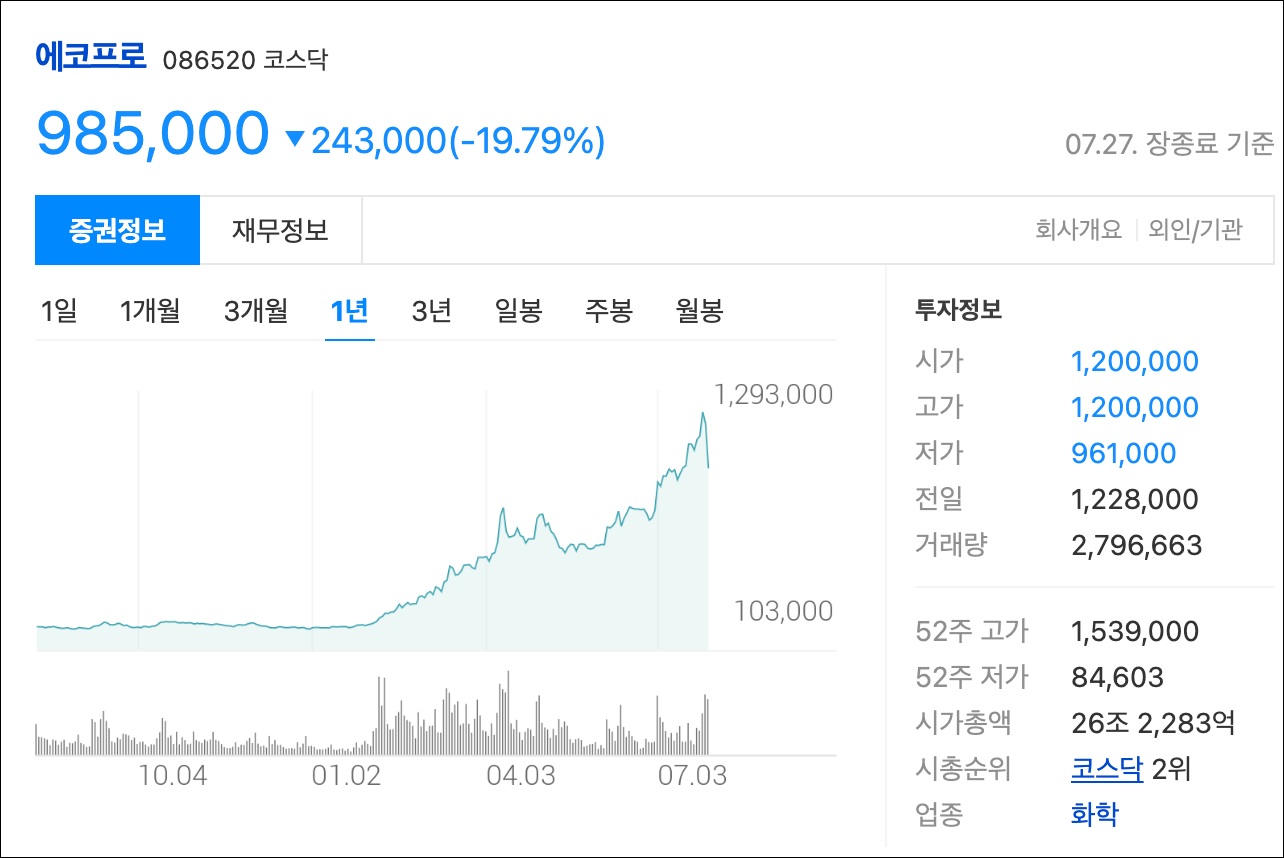View 외인/기관 information
Viewport: 1284px width, 858px height.
click(x=1196, y=229)
